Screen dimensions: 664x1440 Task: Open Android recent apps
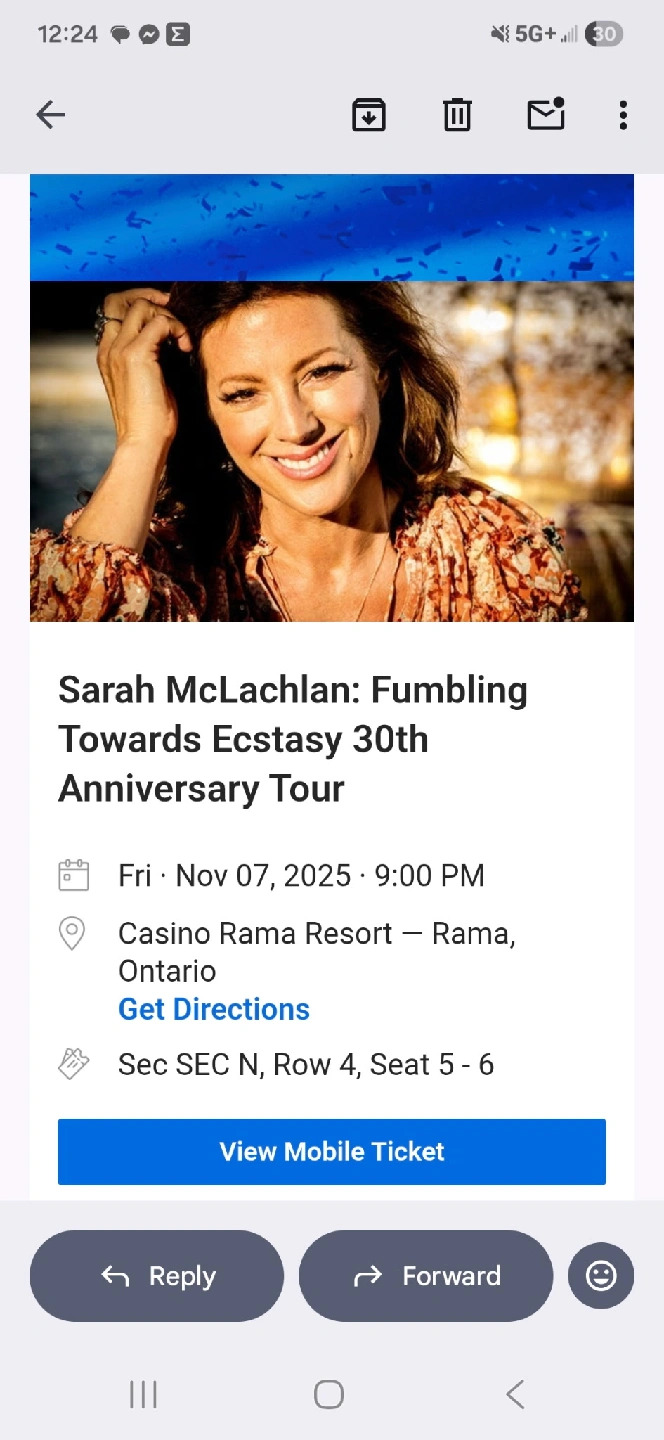[144, 1394]
